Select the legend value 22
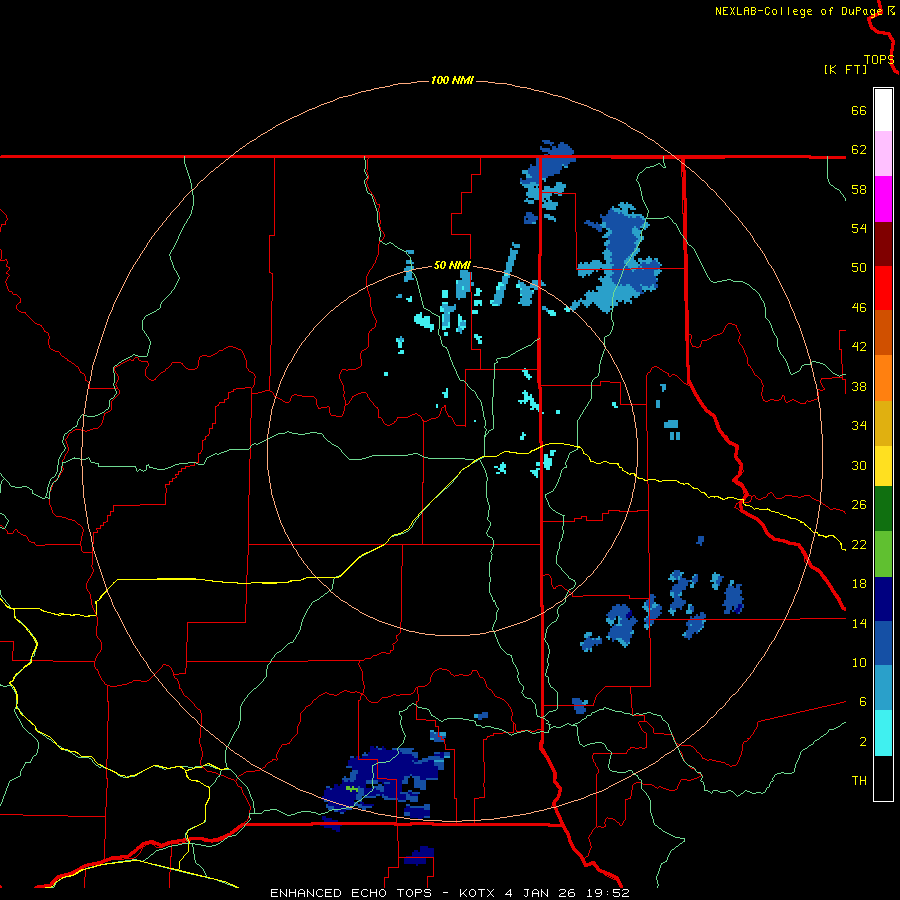Viewport: 900px width, 900px height. pos(859,544)
